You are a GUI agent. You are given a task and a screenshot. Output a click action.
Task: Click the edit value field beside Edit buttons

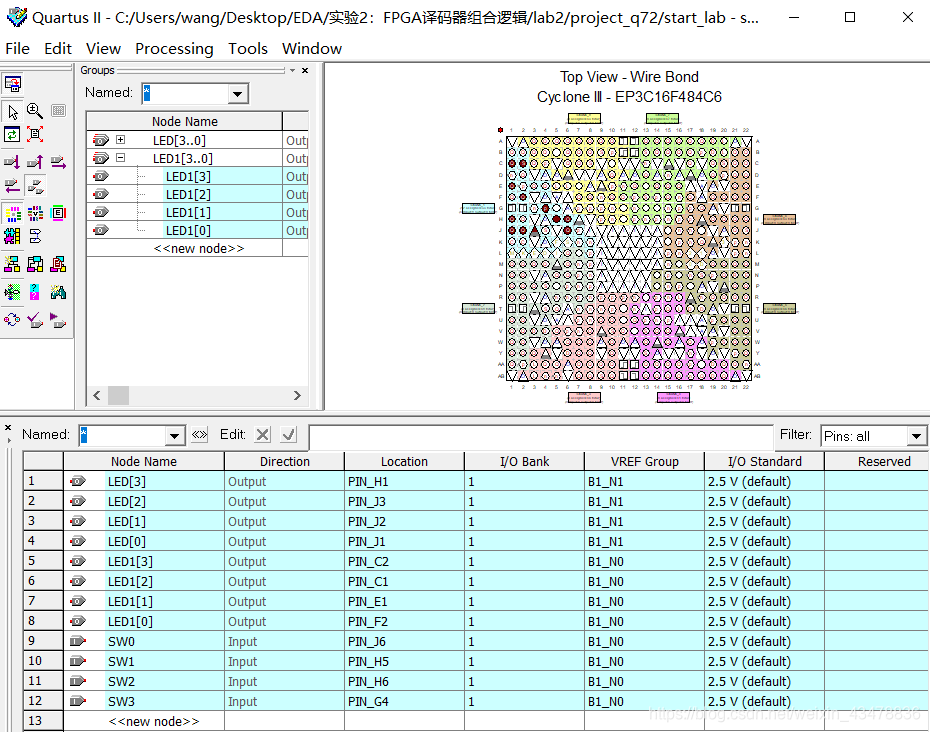tap(541, 437)
